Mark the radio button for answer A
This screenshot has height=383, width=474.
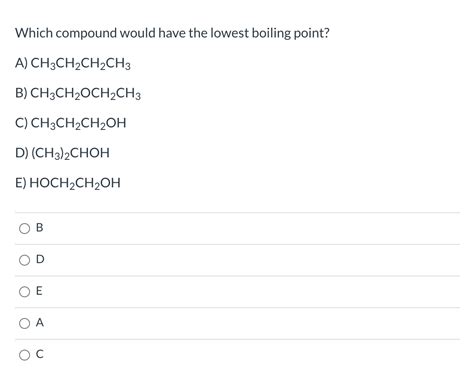pos(24,323)
